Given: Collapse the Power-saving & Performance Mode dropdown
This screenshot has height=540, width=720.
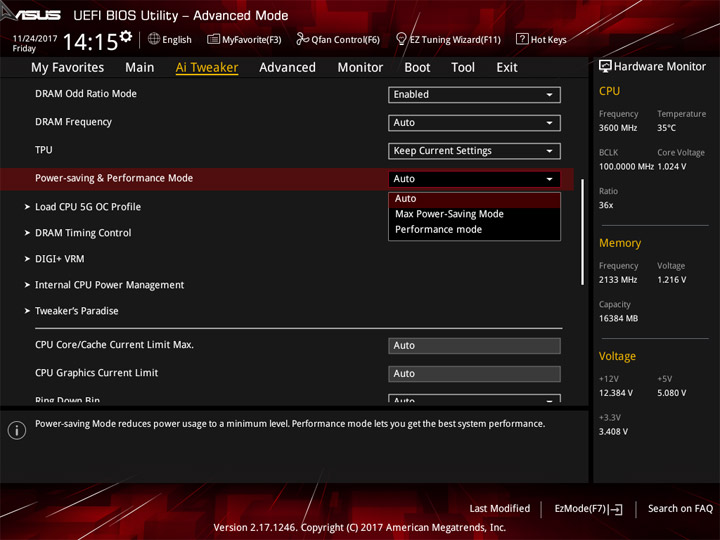Looking at the screenshot, I should tap(474, 179).
